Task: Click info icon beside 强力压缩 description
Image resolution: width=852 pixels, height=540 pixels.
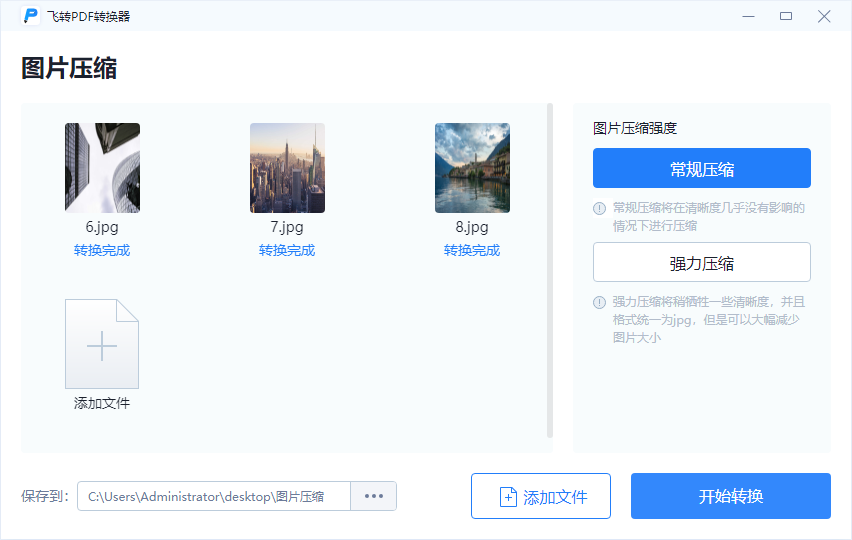Action: [x=599, y=302]
